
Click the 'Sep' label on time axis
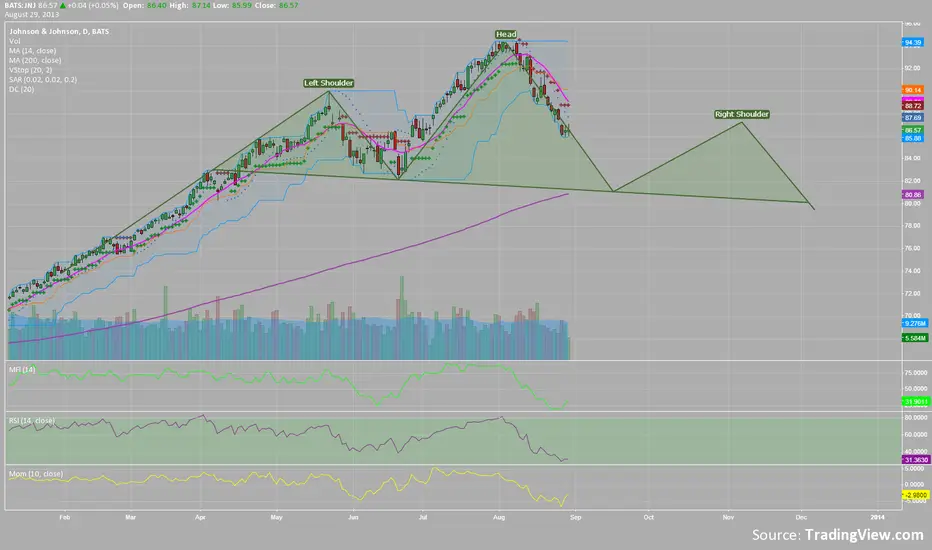(x=575, y=517)
